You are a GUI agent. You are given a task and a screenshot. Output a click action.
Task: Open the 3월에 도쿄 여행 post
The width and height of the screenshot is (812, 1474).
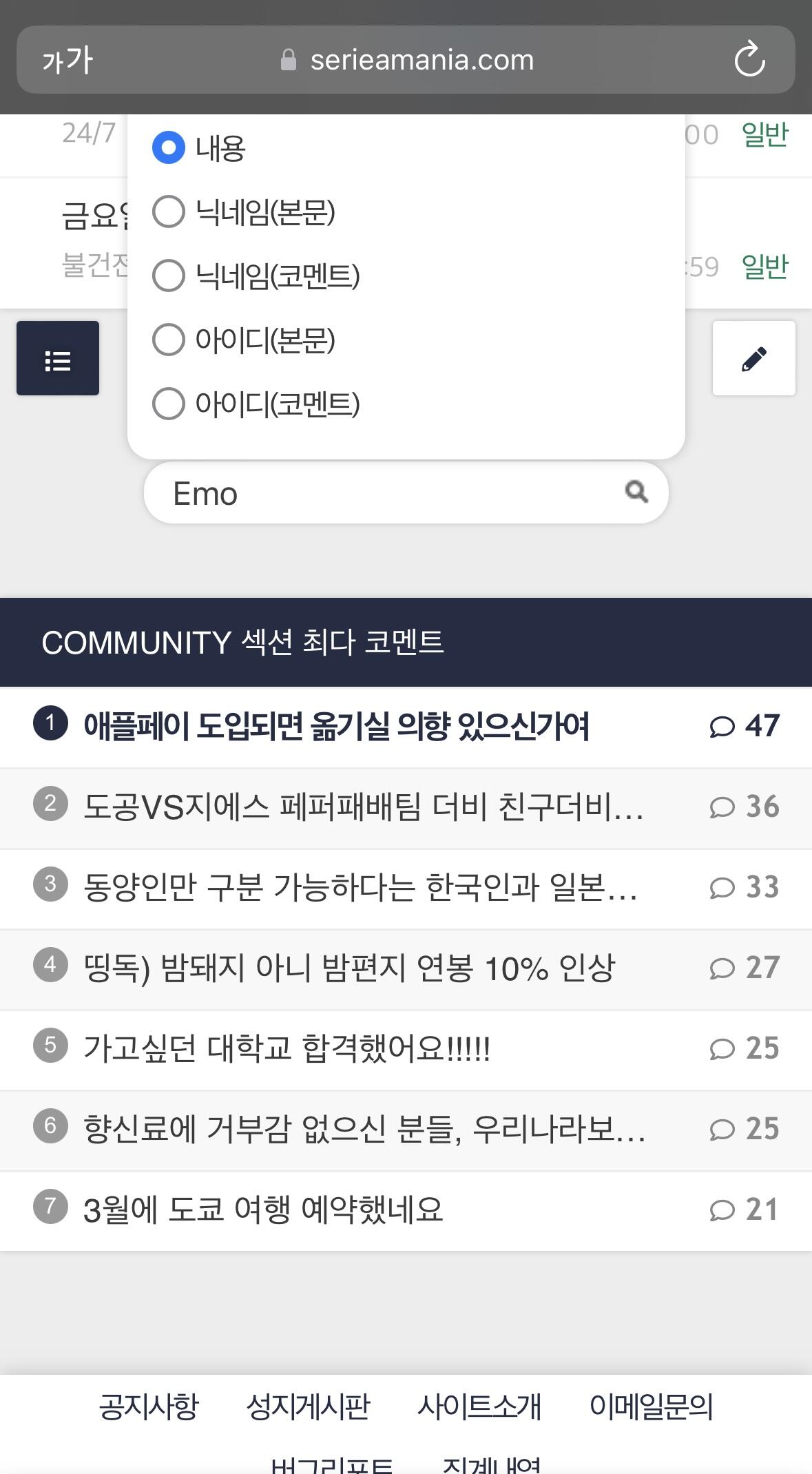263,1210
